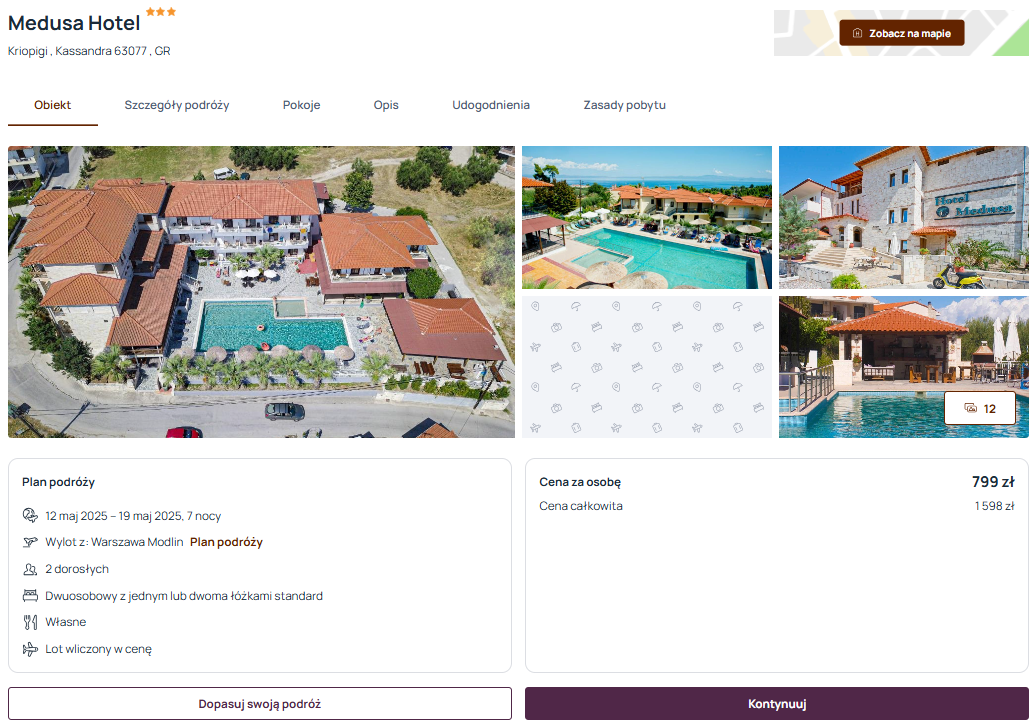Click the plane icon beside Lot wliczony w cenę

pos(30,649)
